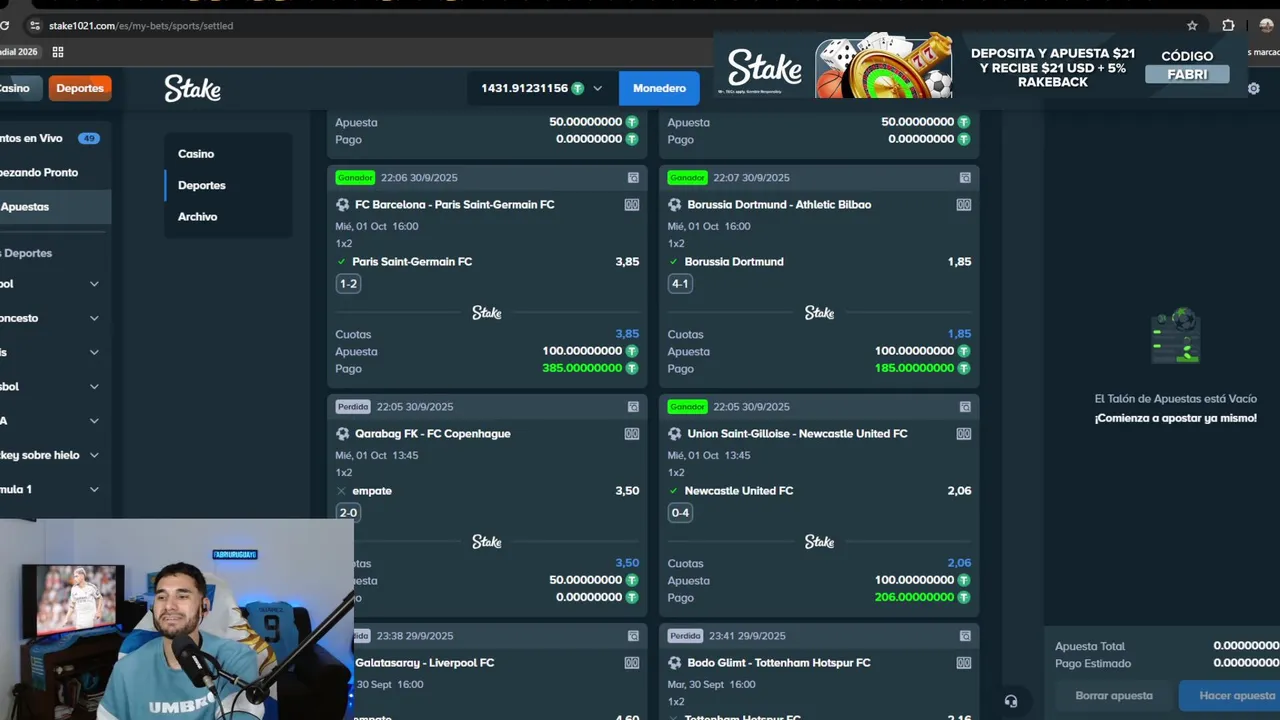Image resolution: width=1280 pixels, height=720 pixels.
Task: Open Qarabag FK - FC Copenhague match link
Action: point(433,433)
